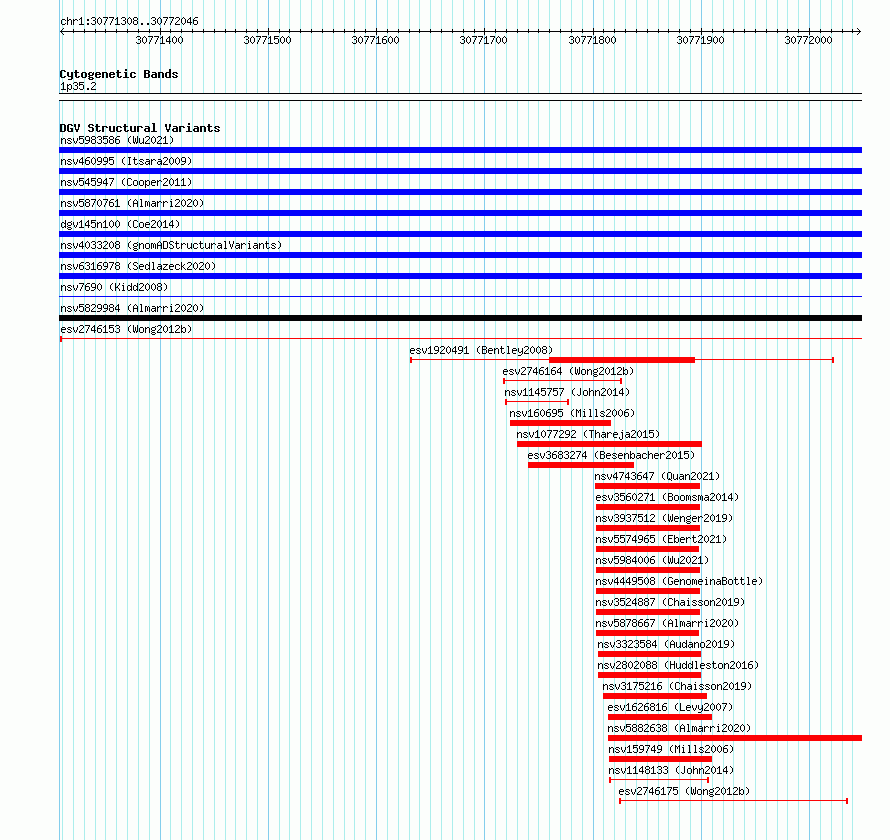The image size is (890, 840).
Task: Click nsv6316978 (Sedlazeck2020) label
Action: tap(138, 266)
